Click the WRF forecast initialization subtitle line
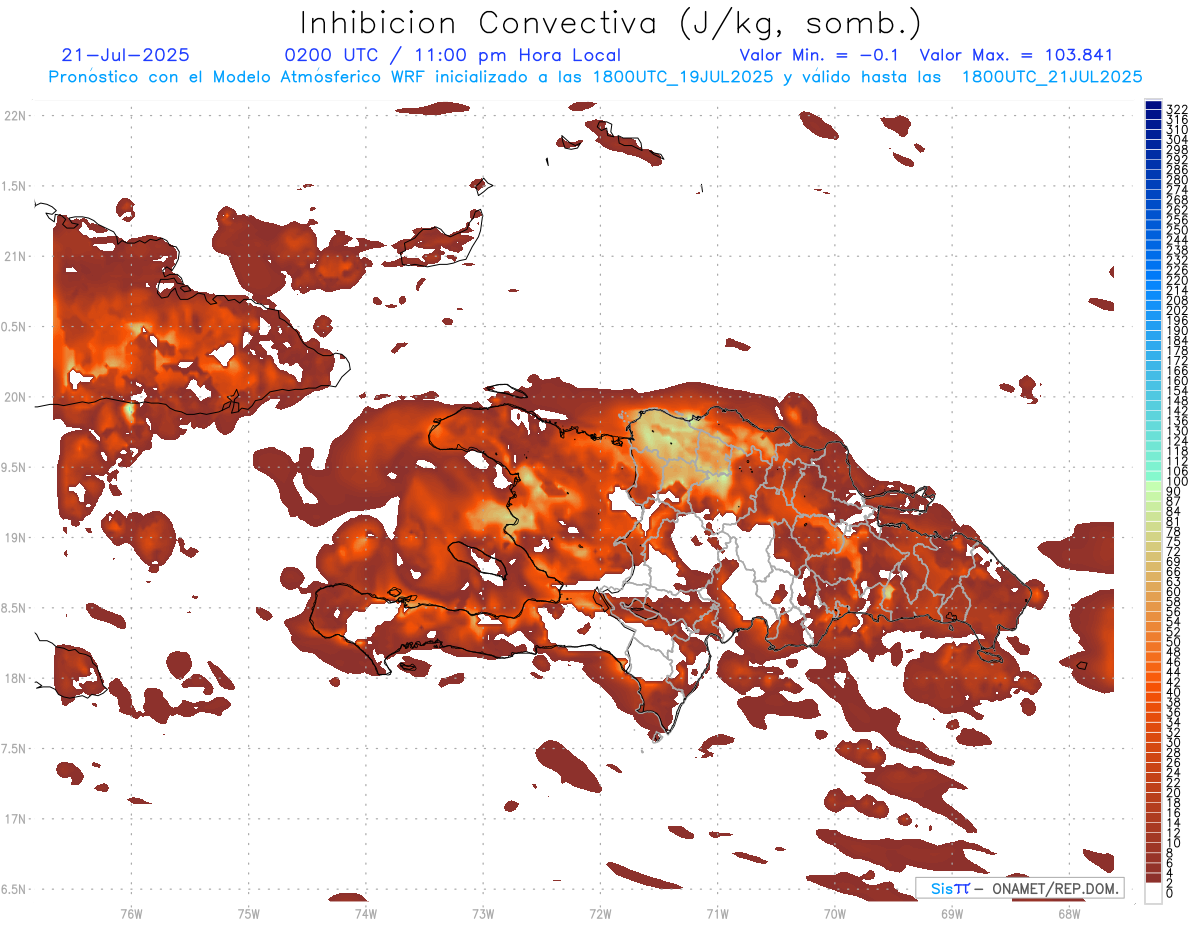 595,77
